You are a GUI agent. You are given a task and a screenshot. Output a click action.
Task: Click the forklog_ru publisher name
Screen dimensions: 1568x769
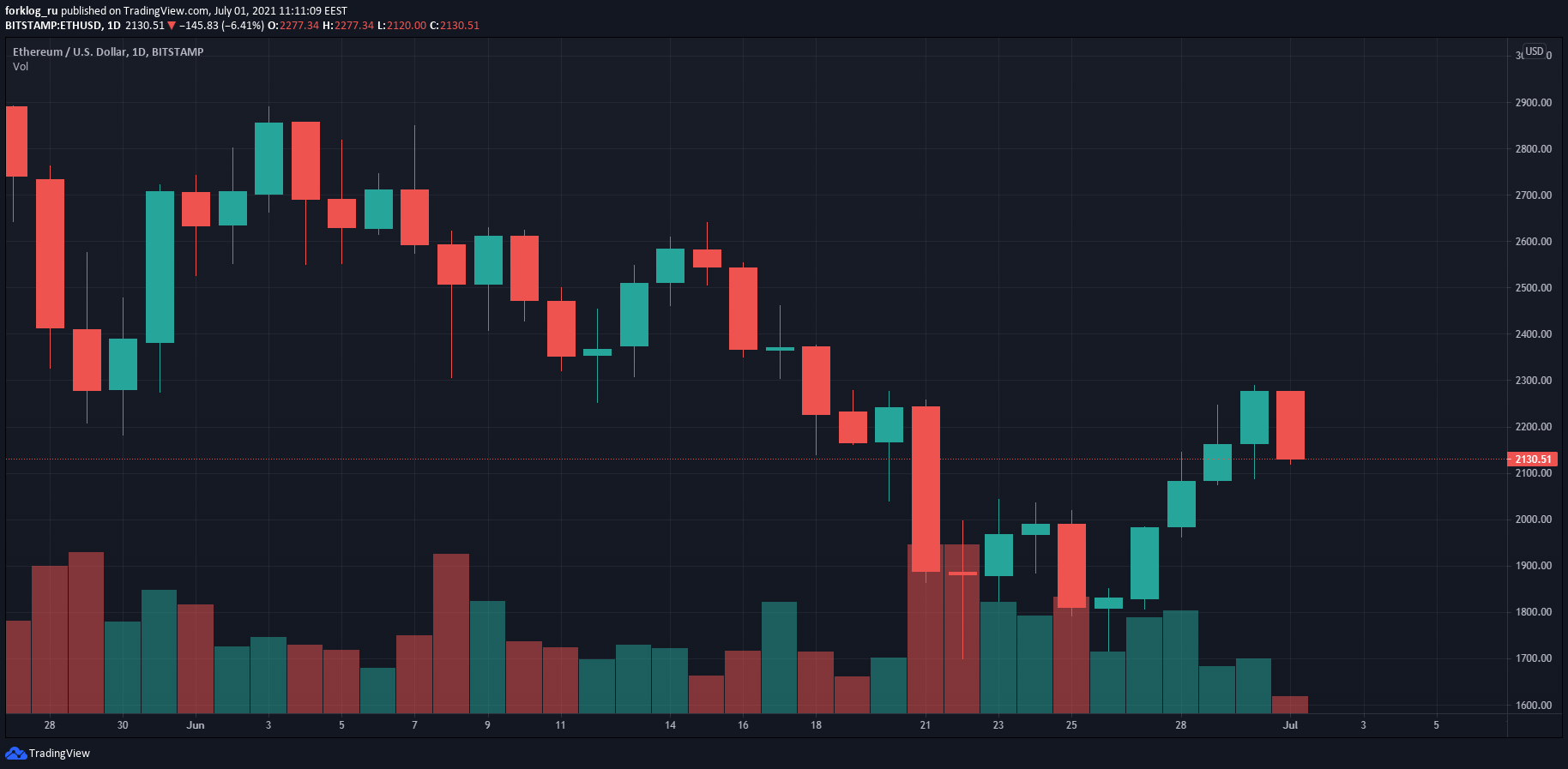coord(32,11)
